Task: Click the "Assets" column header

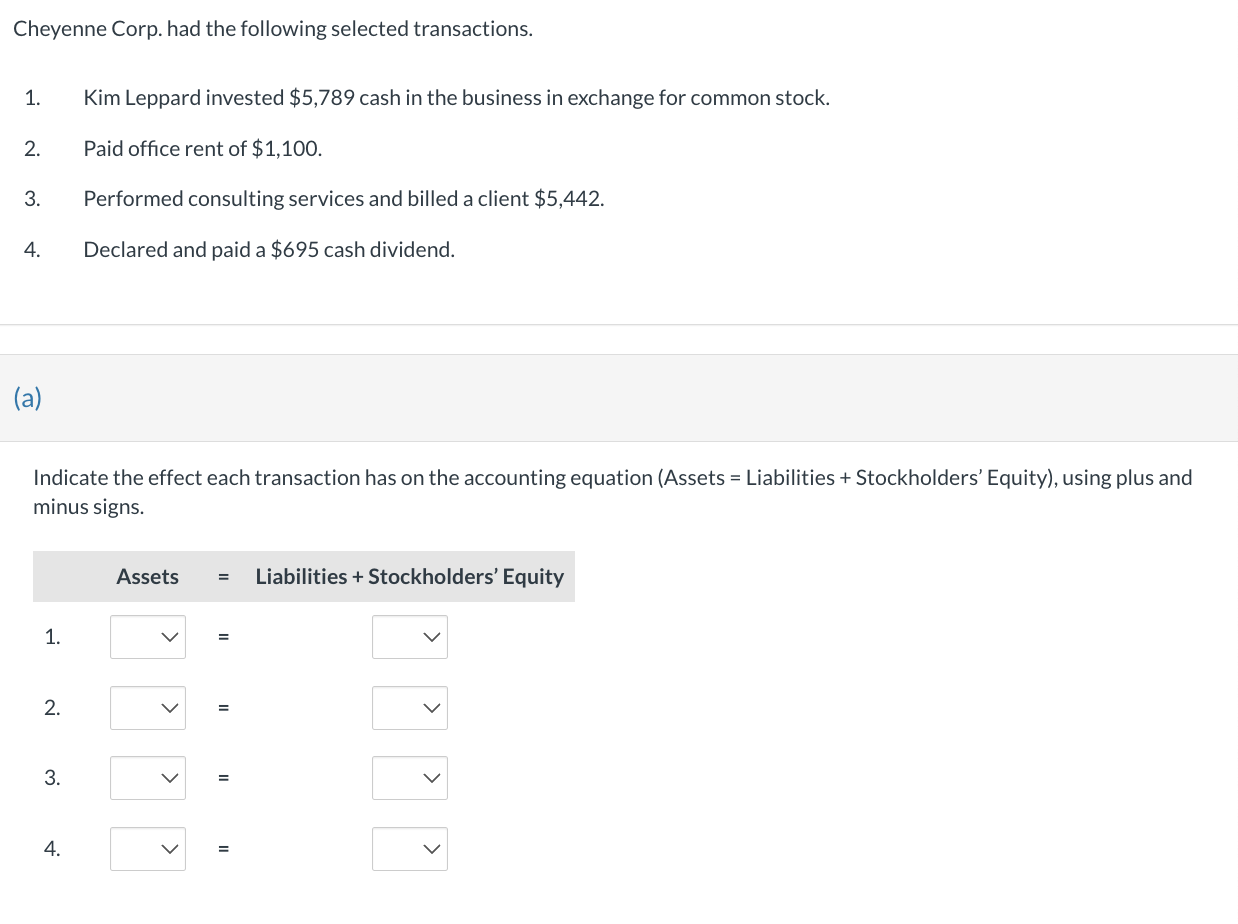Action: (x=147, y=577)
